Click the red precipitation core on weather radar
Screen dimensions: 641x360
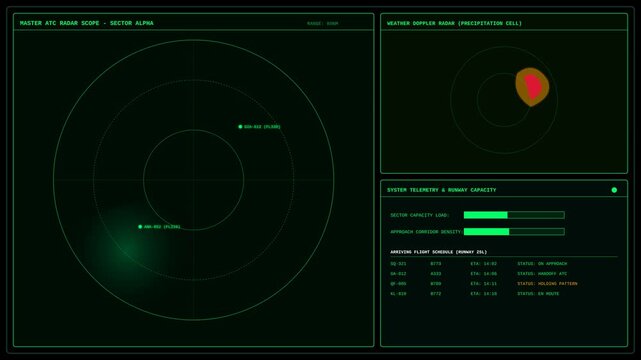(533, 87)
